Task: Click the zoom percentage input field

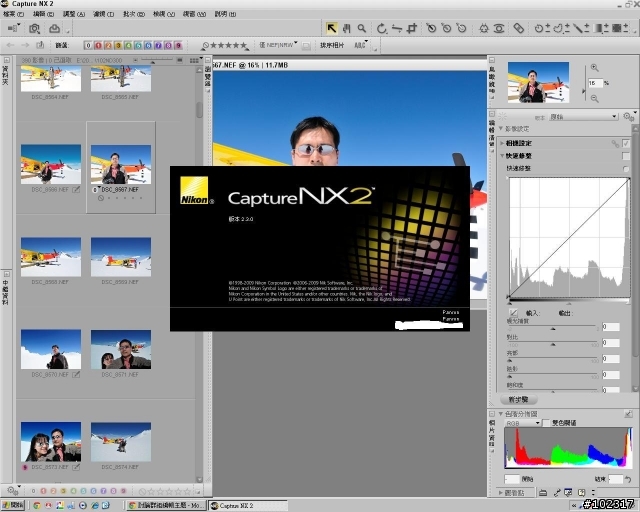Action: 595,83
